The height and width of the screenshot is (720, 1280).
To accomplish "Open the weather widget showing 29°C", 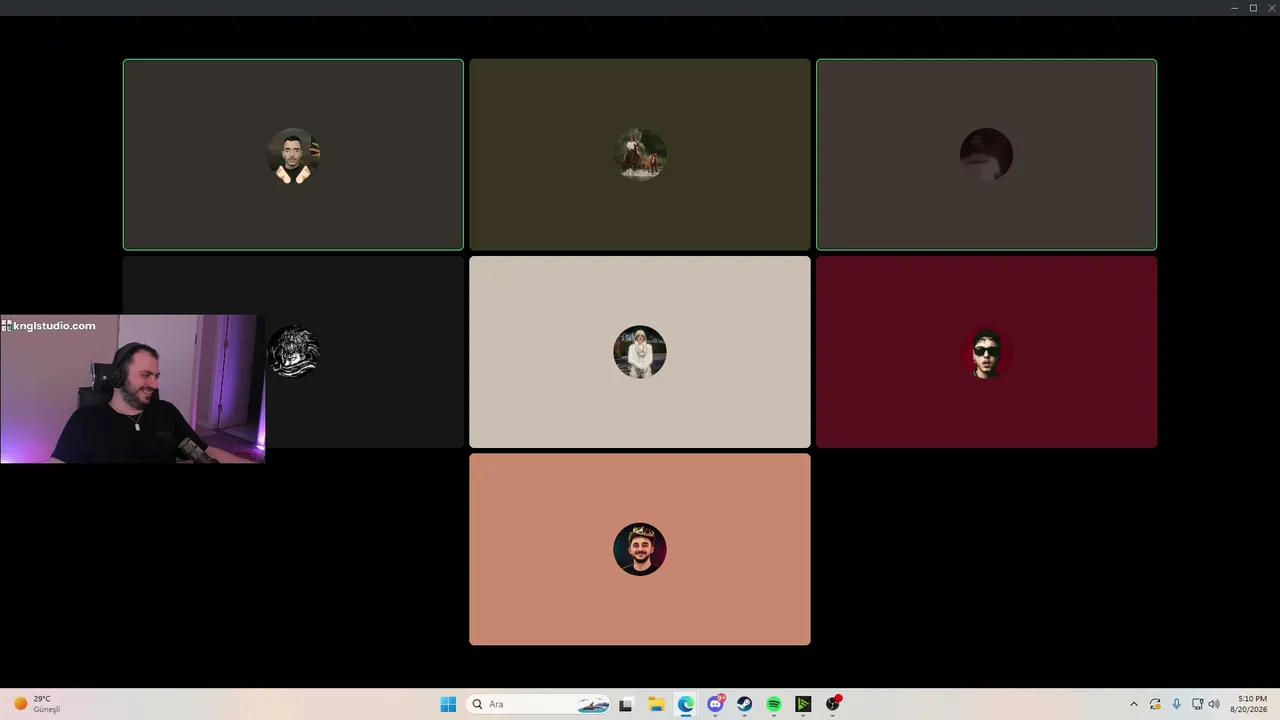I will click(37, 704).
